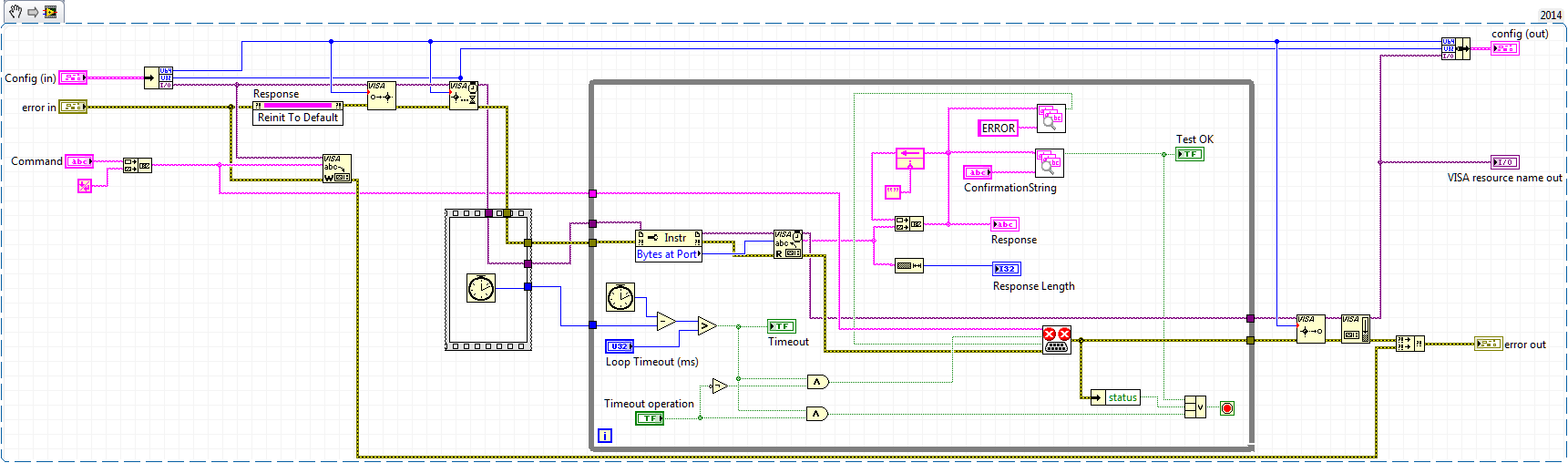The height and width of the screenshot is (463, 1568).
Task: Select the ConfirmationString control terminal
Action: [x=978, y=172]
